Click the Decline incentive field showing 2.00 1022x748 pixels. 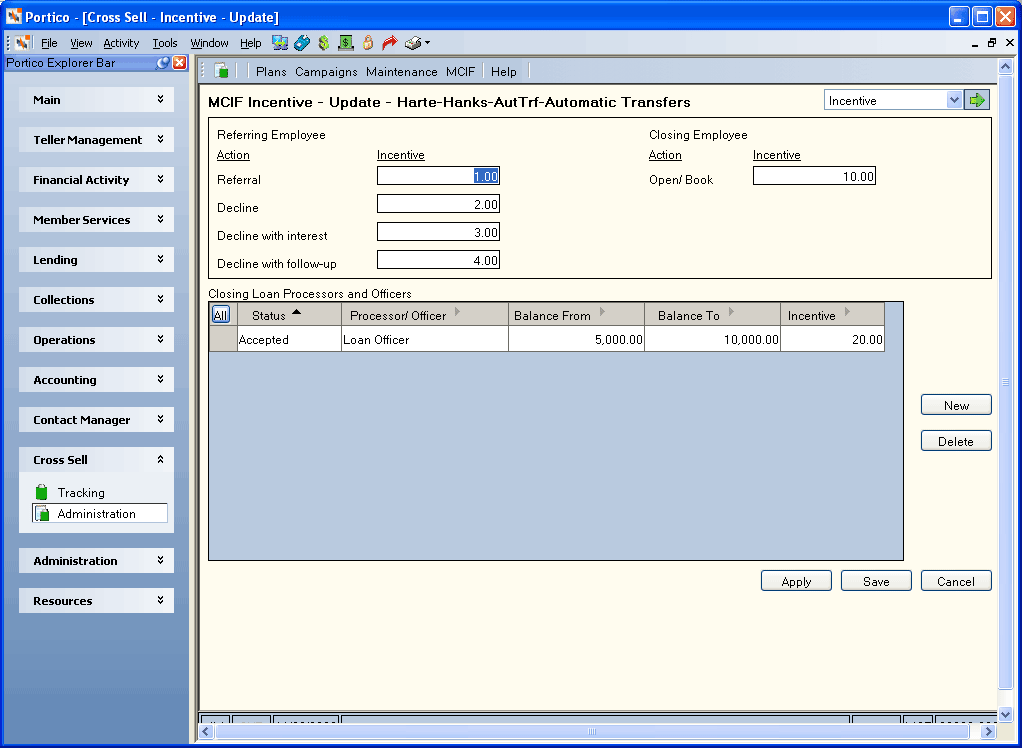438,204
